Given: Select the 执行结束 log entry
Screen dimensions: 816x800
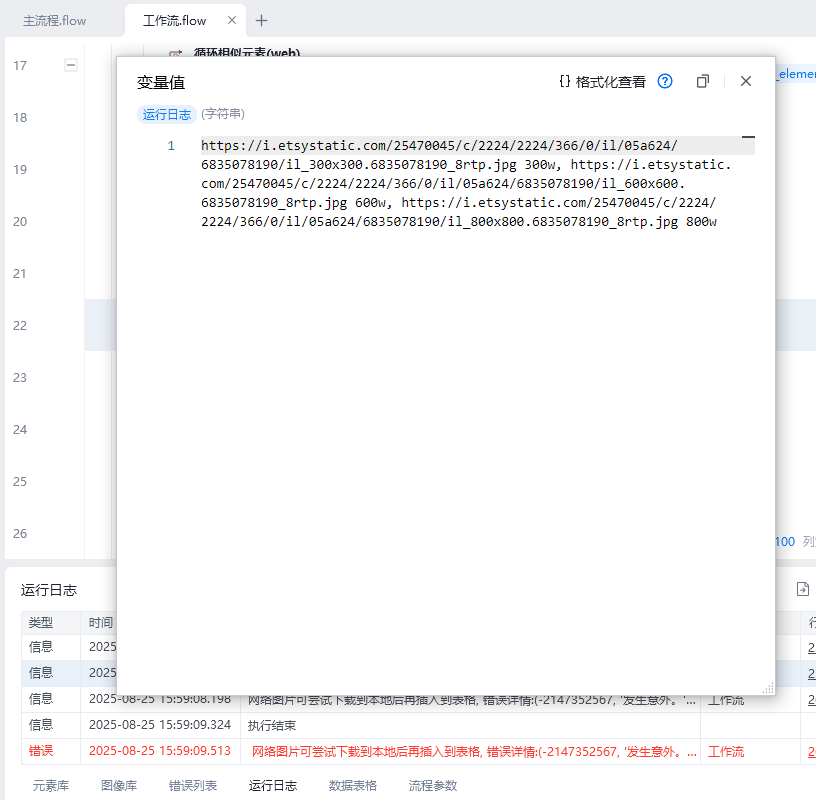Looking at the screenshot, I should (x=272, y=726).
